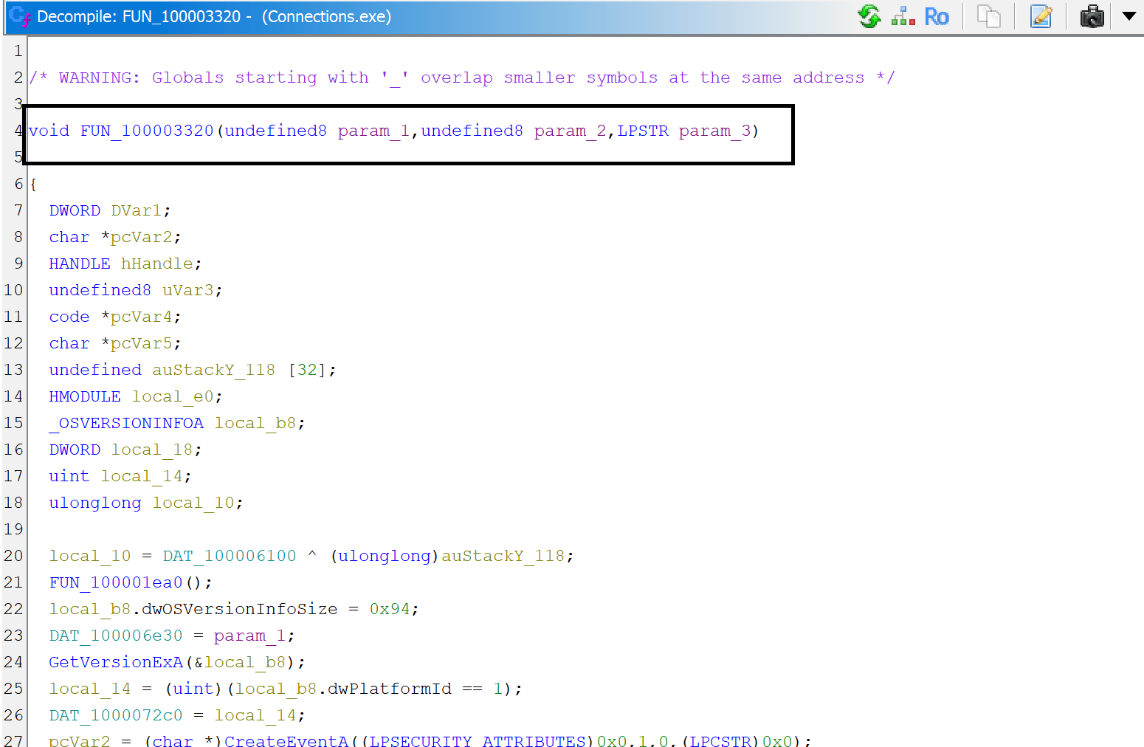Click CreateEventA function call
Screen dimensions: 1144x747
pyautogui.click(x=286, y=740)
